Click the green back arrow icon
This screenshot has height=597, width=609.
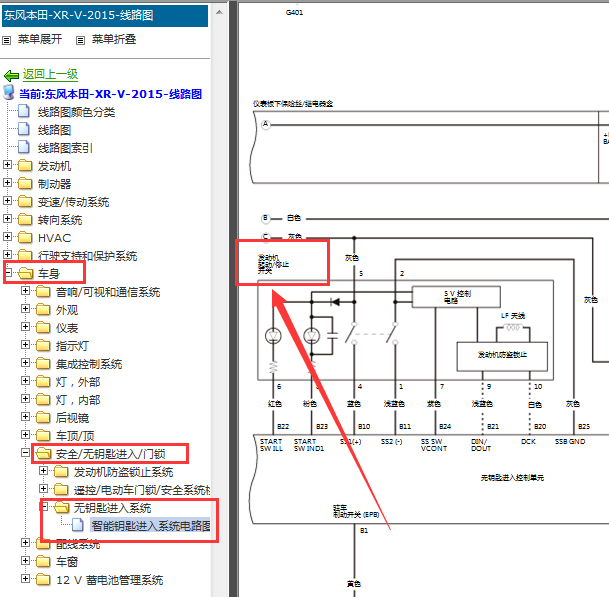coord(11,75)
